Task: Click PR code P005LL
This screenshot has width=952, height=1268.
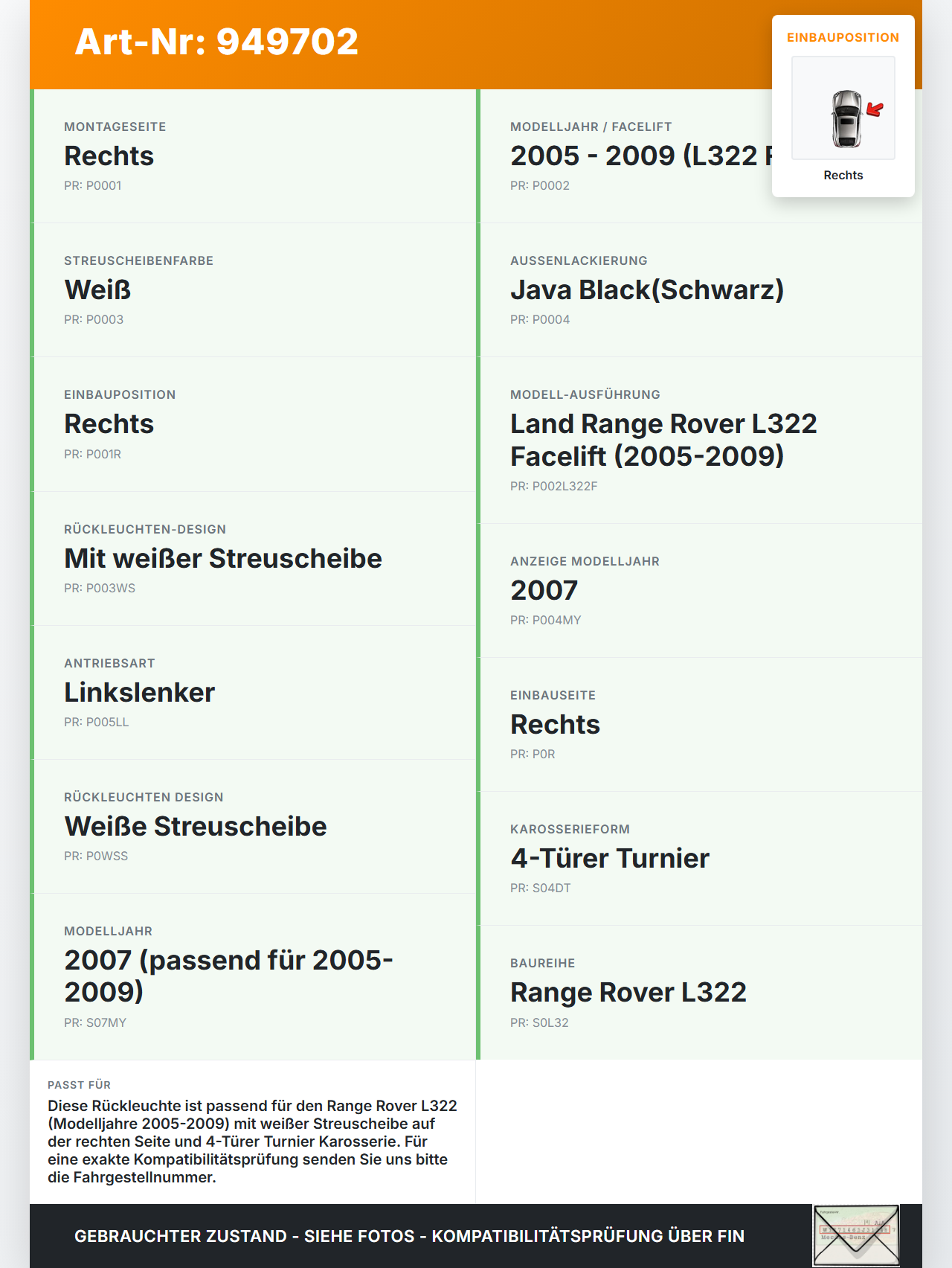Action: tap(97, 722)
